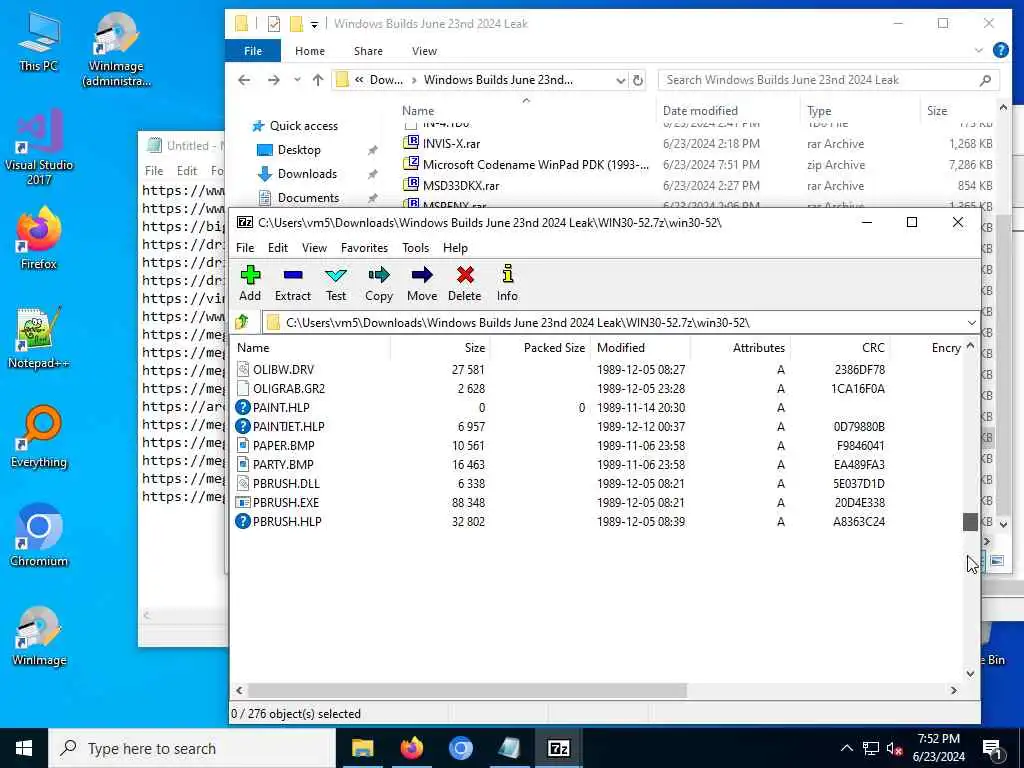Open Downloads in Quick access pane

(x=307, y=174)
